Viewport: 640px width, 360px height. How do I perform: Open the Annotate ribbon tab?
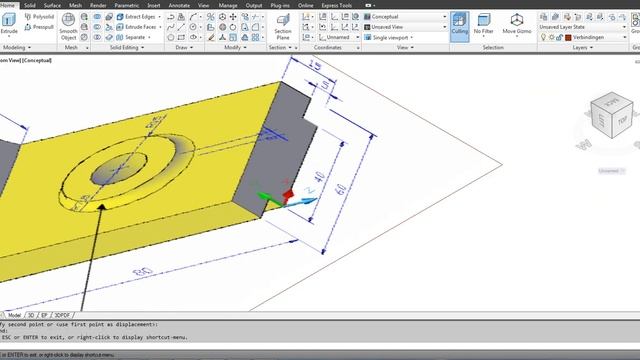(x=179, y=5)
